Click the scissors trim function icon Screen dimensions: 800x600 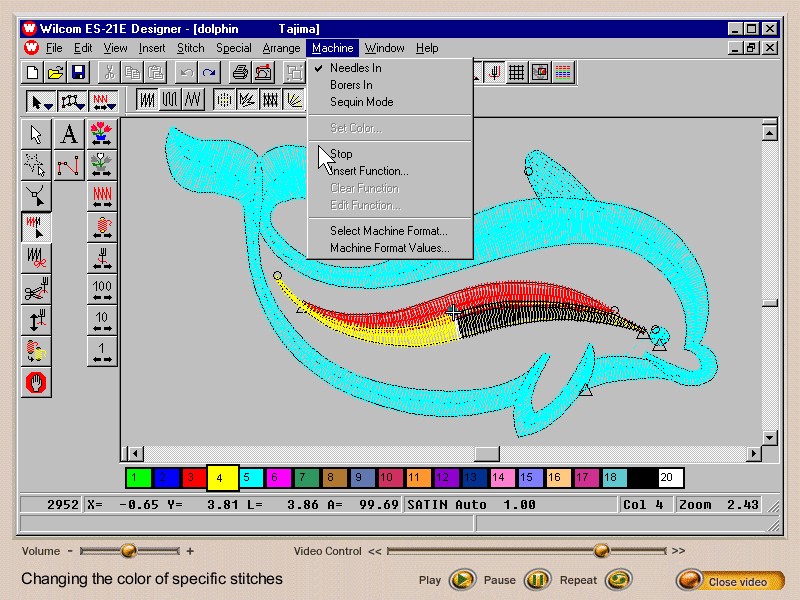[37, 290]
